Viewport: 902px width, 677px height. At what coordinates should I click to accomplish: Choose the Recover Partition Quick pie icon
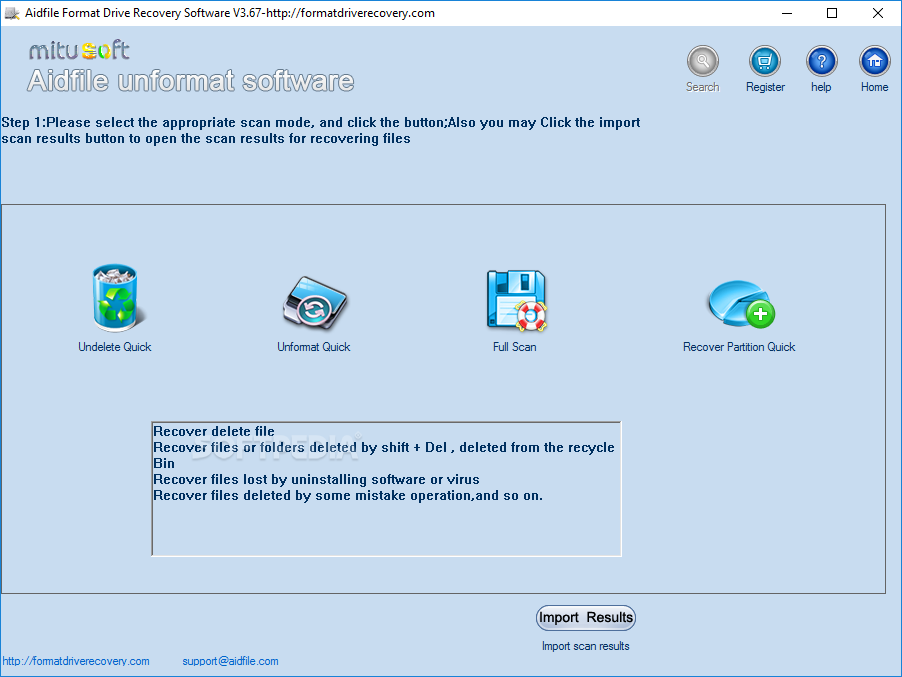tap(742, 304)
